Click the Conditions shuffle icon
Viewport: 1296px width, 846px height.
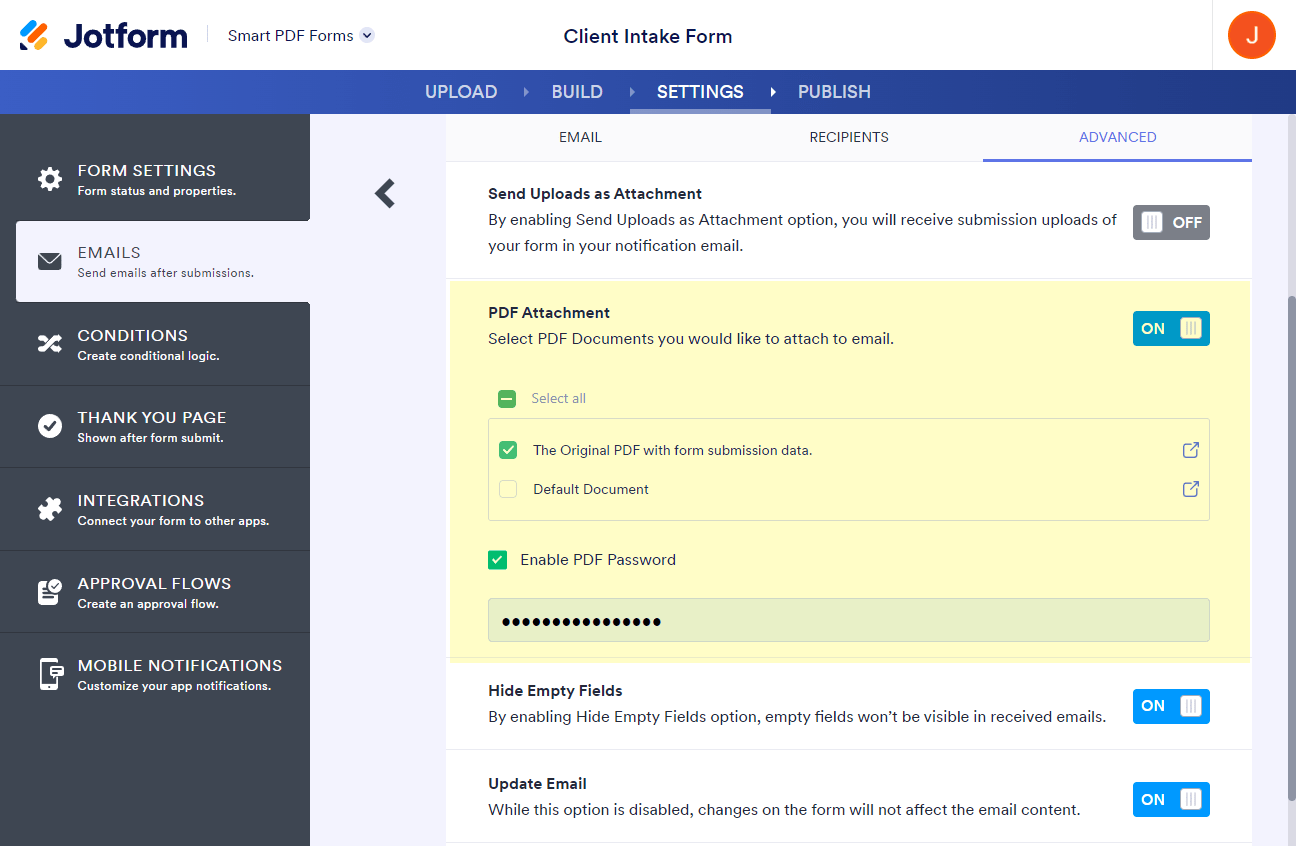click(49, 344)
